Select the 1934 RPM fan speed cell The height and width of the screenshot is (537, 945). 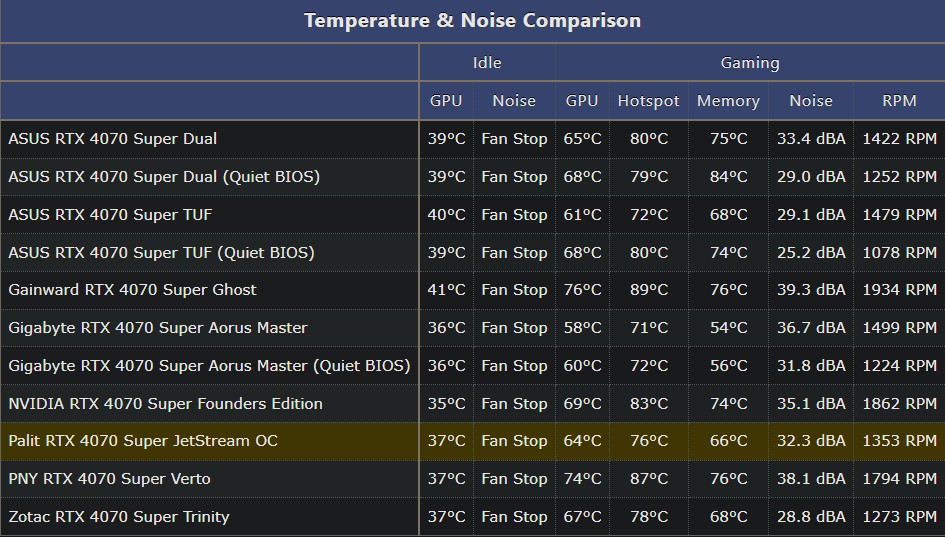coord(899,290)
